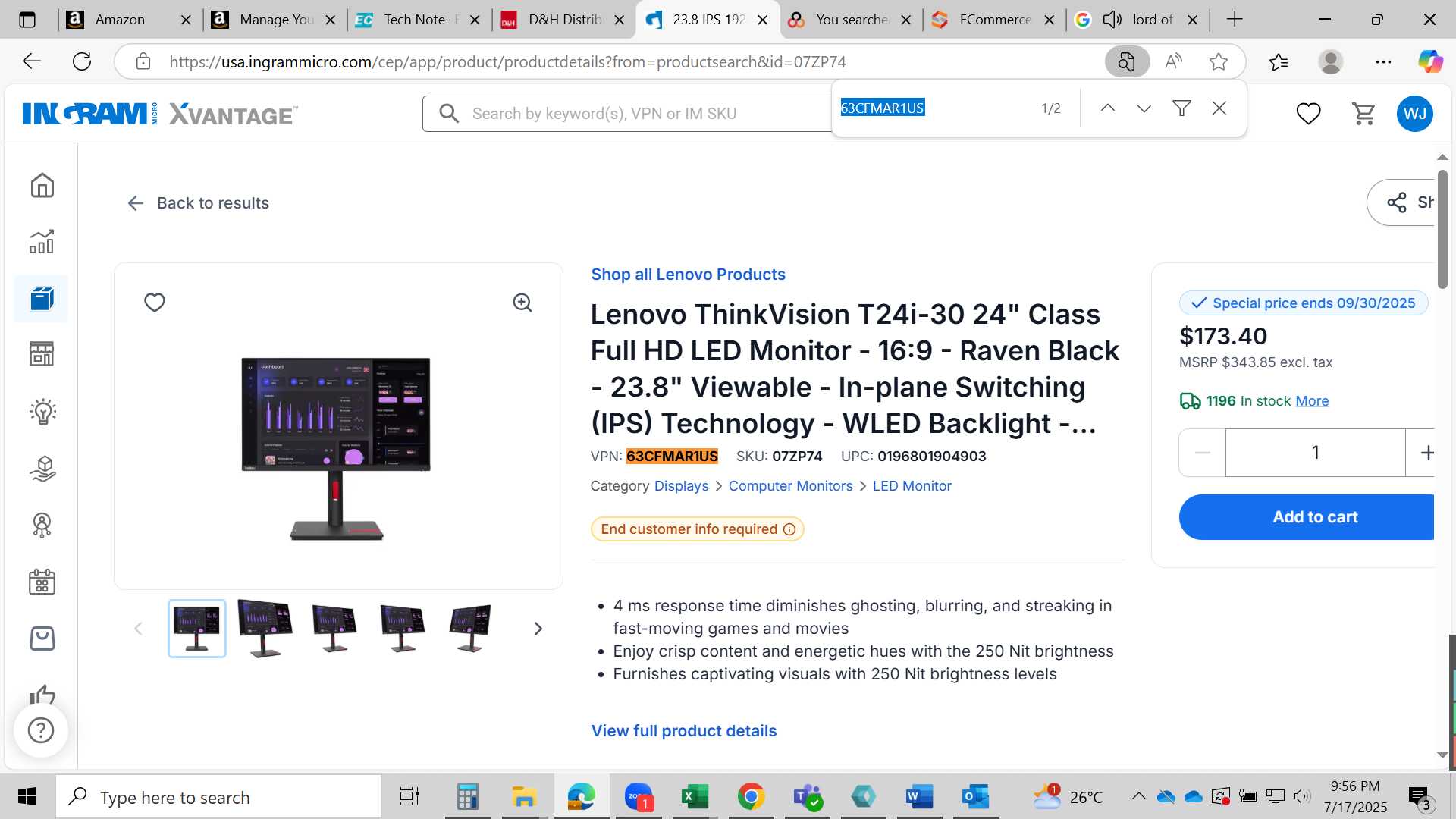Add this page to browser favorites star
This screenshot has height=819, width=1456.
[x=1219, y=61]
